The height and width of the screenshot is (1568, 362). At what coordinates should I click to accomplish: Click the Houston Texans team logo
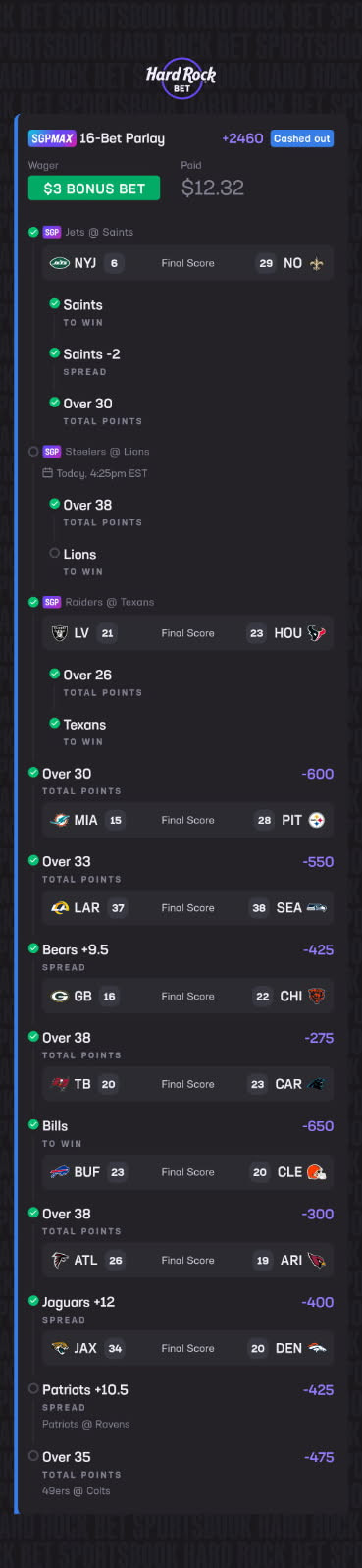pyautogui.click(x=316, y=633)
